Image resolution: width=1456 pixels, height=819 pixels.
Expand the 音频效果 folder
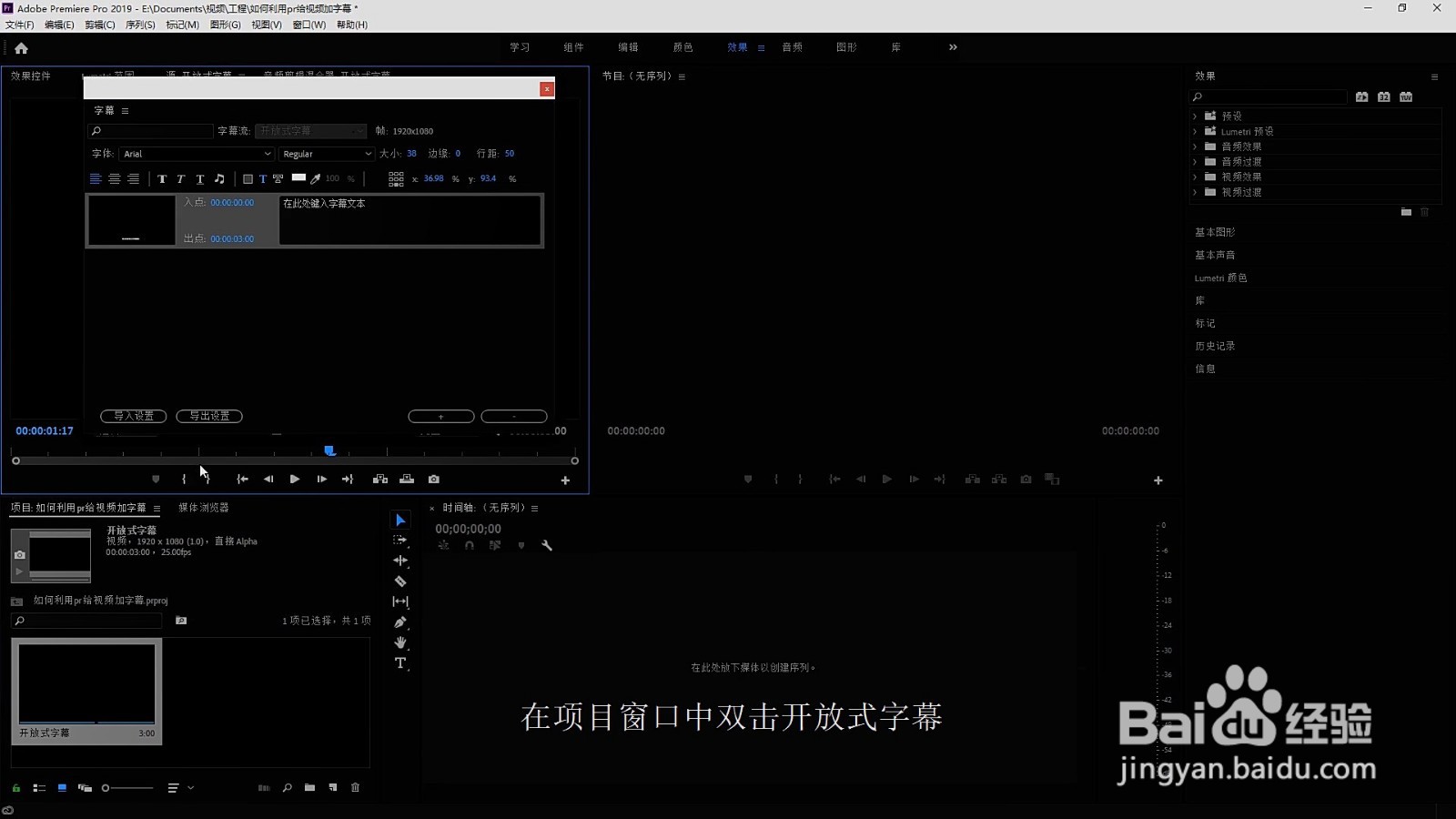click(x=1195, y=147)
